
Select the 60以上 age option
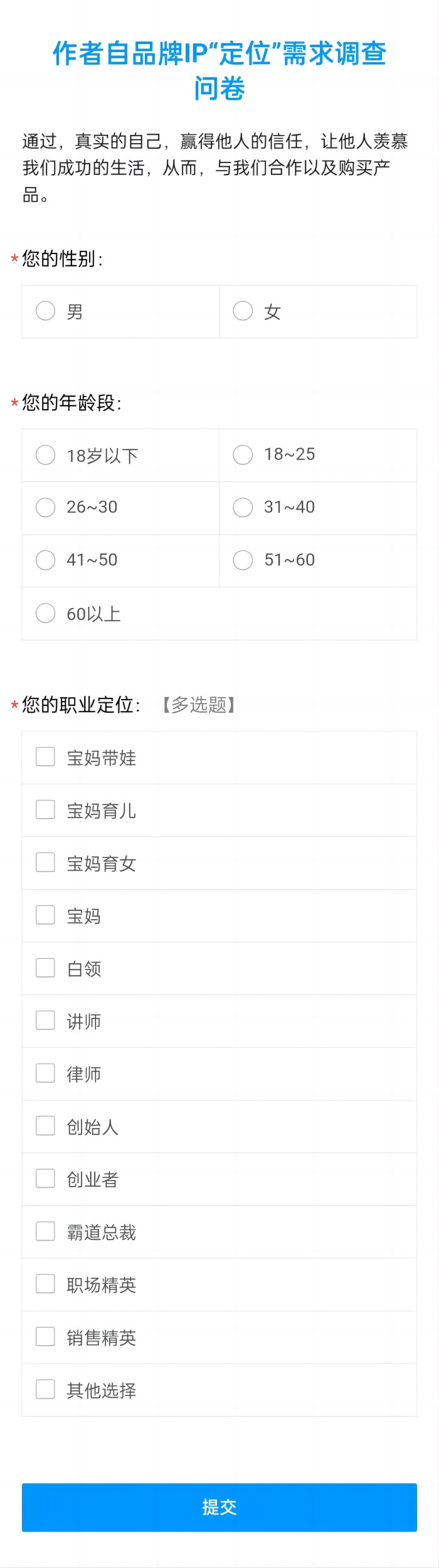tap(46, 613)
